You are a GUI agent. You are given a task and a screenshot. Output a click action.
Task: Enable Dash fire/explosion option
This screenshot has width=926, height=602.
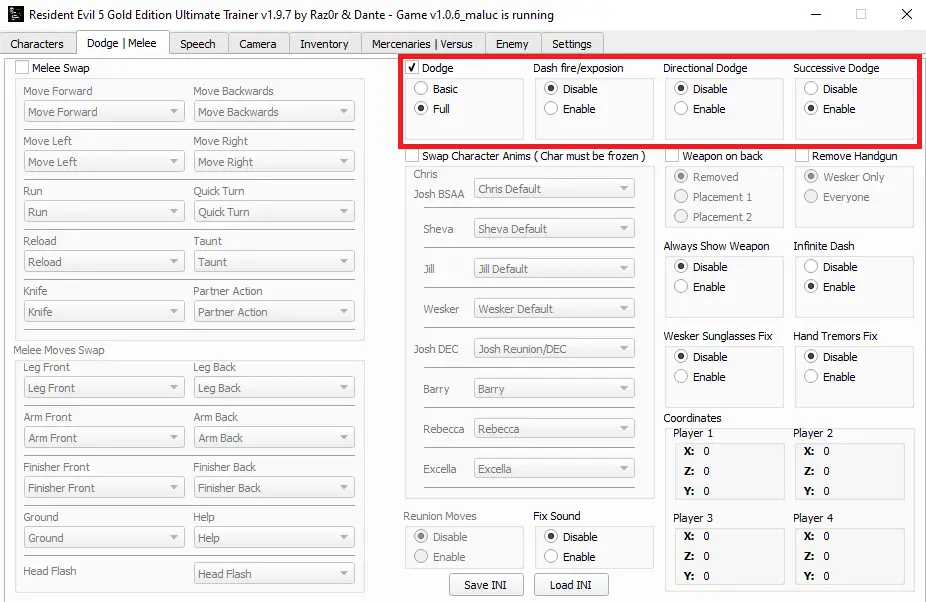[551, 109]
